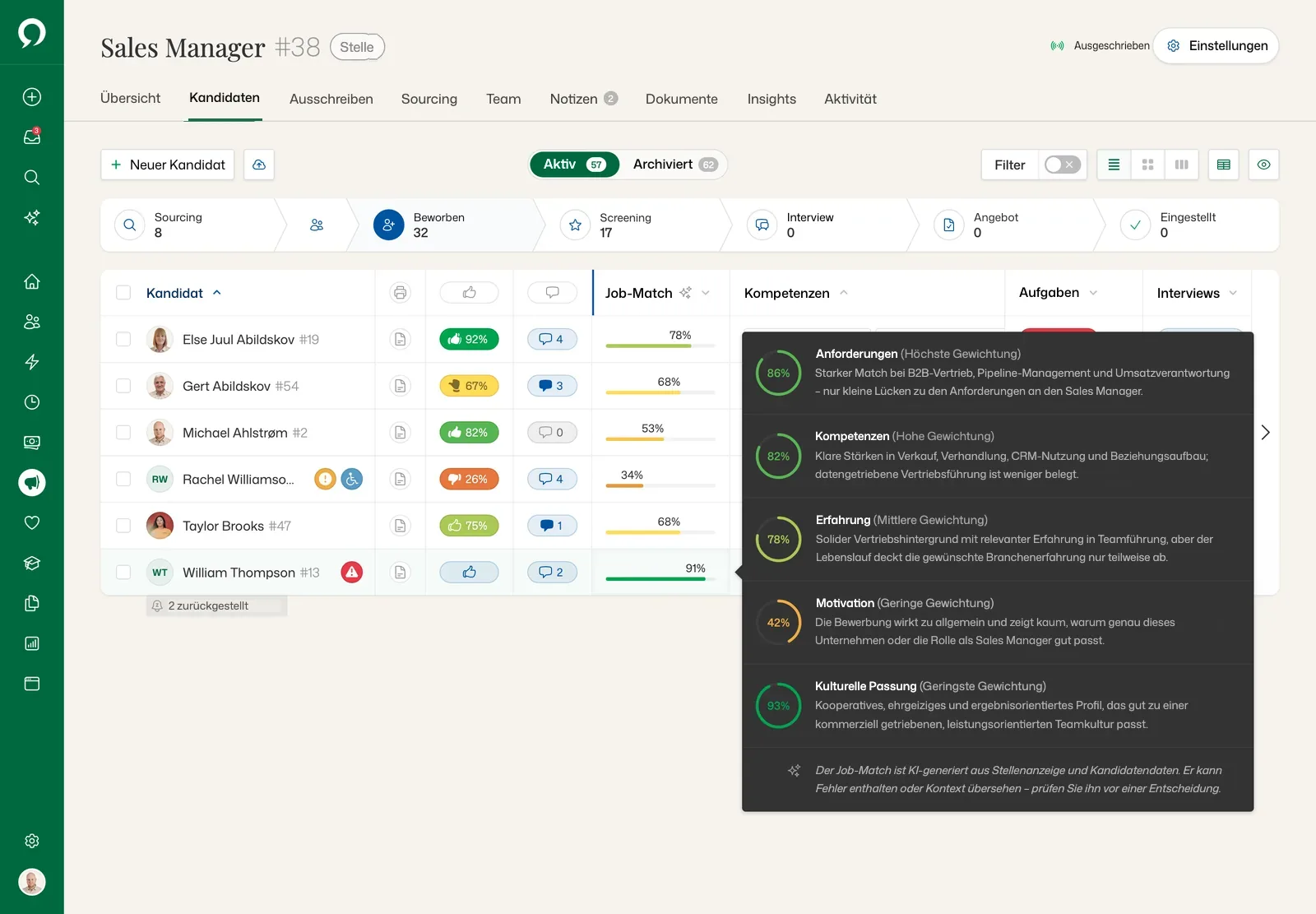
Task: Switch to grid view layout icon
Action: [x=1147, y=165]
